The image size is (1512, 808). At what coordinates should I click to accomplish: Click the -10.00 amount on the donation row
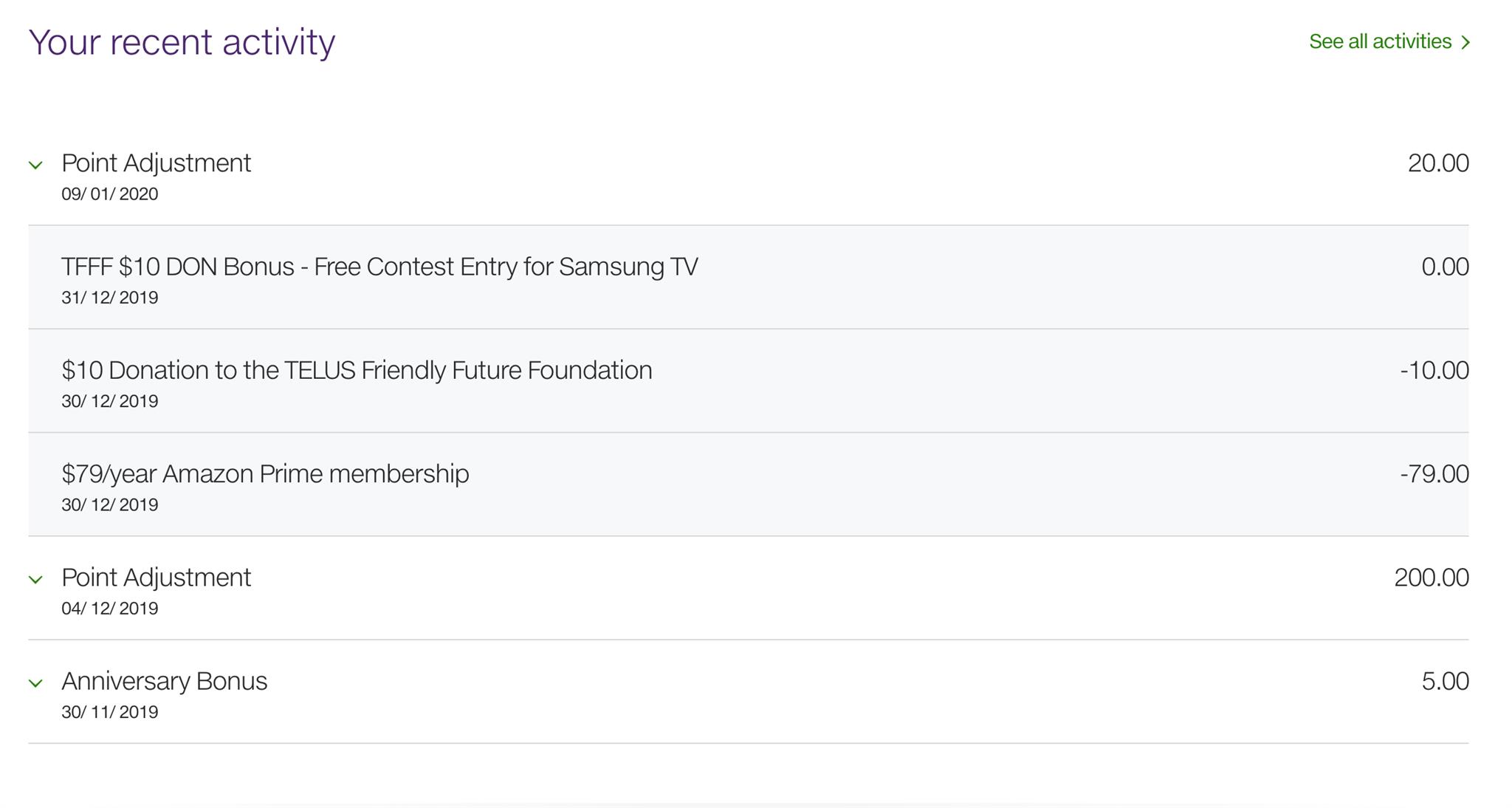1434,371
